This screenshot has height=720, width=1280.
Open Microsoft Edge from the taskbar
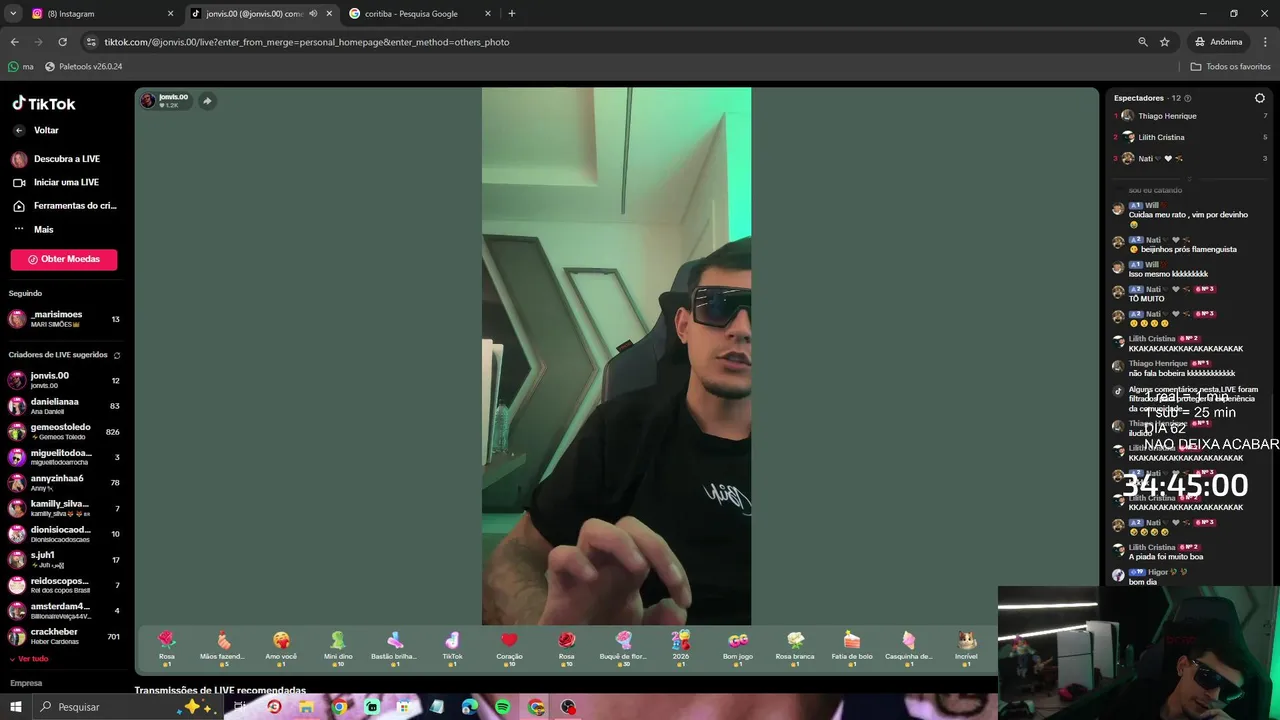tap(470, 707)
